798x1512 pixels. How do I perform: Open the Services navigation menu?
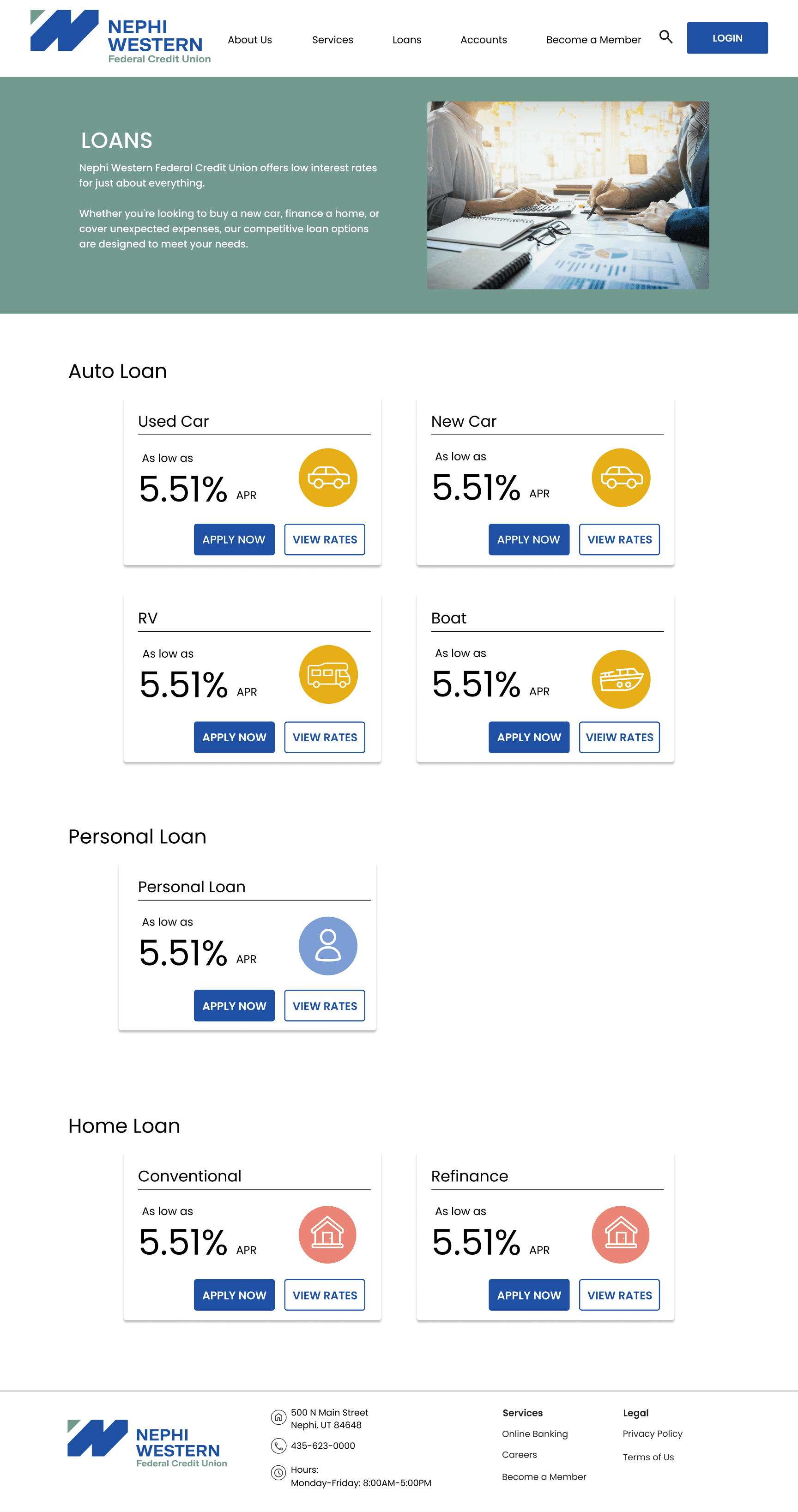coord(332,40)
